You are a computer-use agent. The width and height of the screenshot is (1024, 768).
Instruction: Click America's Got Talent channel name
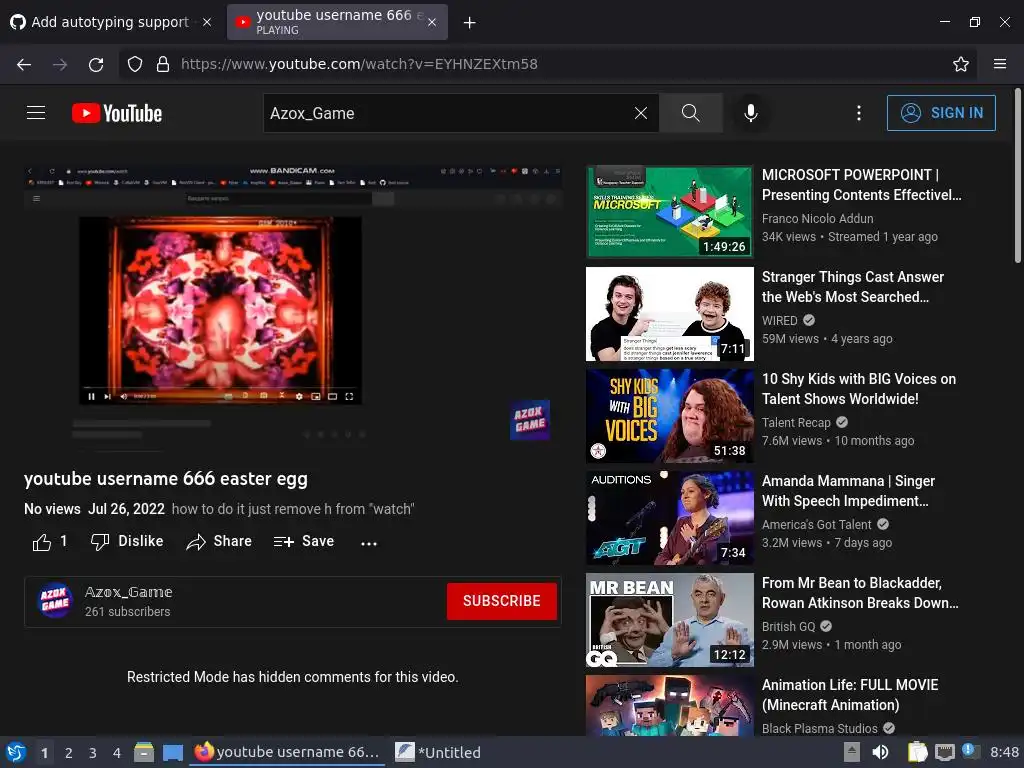pyautogui.click(x=816, y=524)
